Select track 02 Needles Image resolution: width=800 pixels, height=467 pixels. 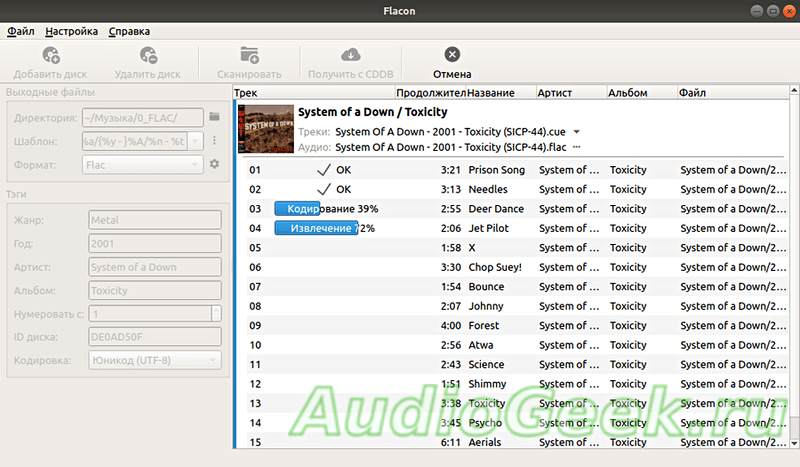(517, 189)
